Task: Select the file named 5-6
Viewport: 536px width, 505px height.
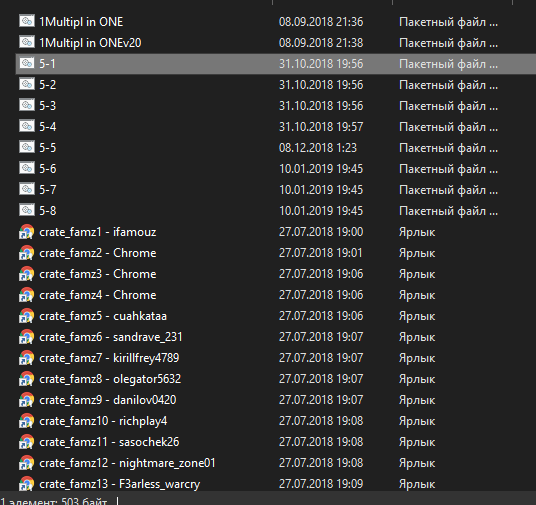Action: tap(48, 169)
